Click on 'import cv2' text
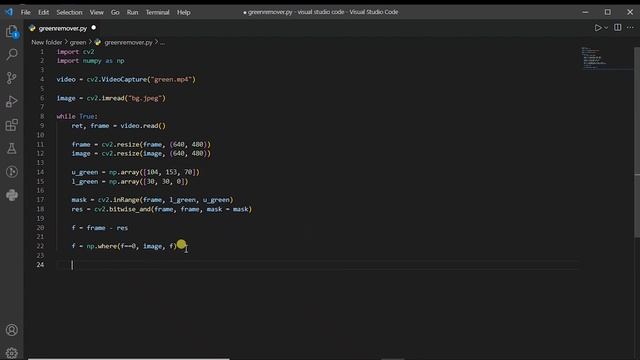The image size is (640, 360). 76,51
